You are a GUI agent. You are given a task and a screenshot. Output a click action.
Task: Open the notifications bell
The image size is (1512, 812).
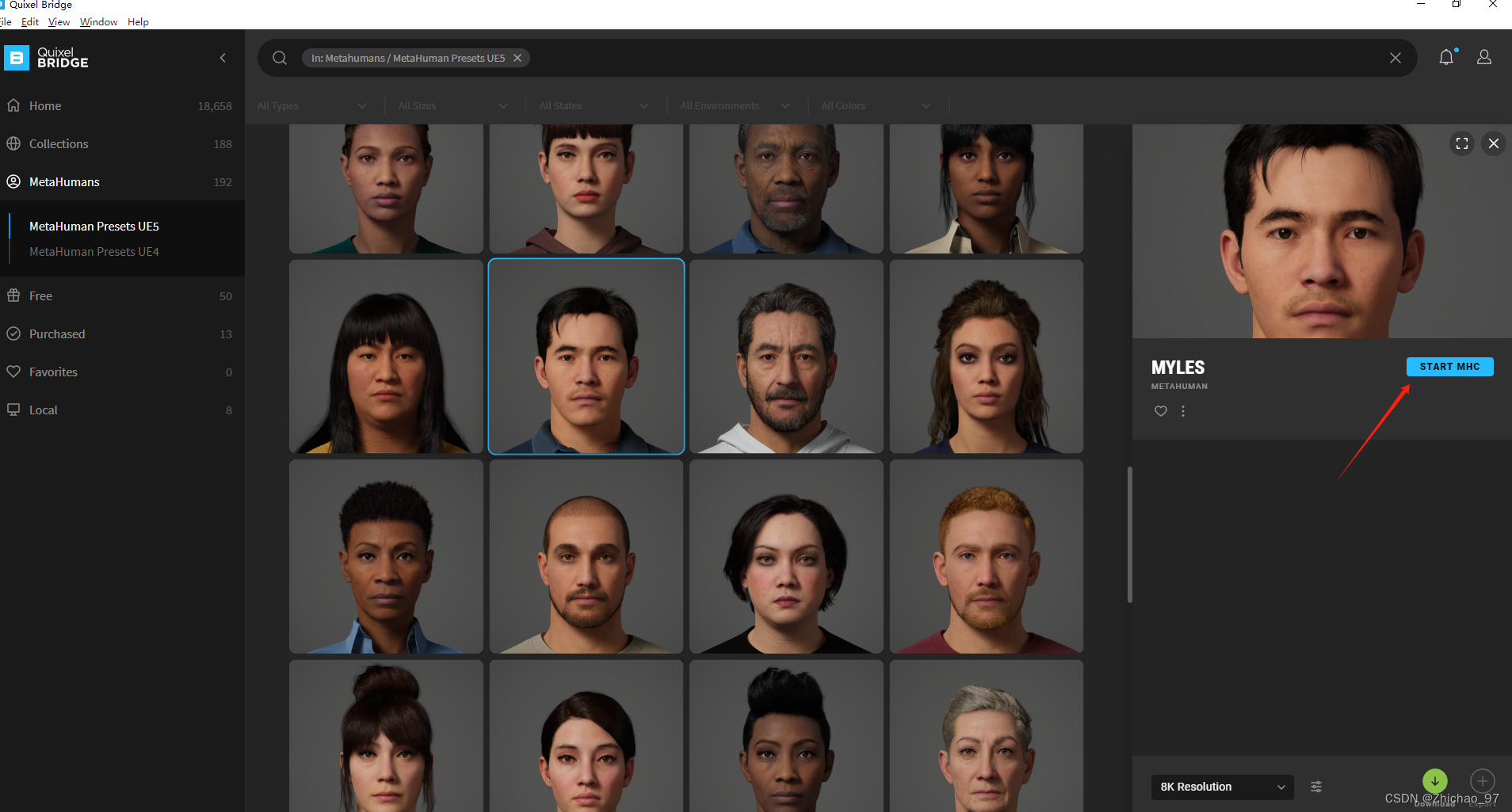point(1446,57)
